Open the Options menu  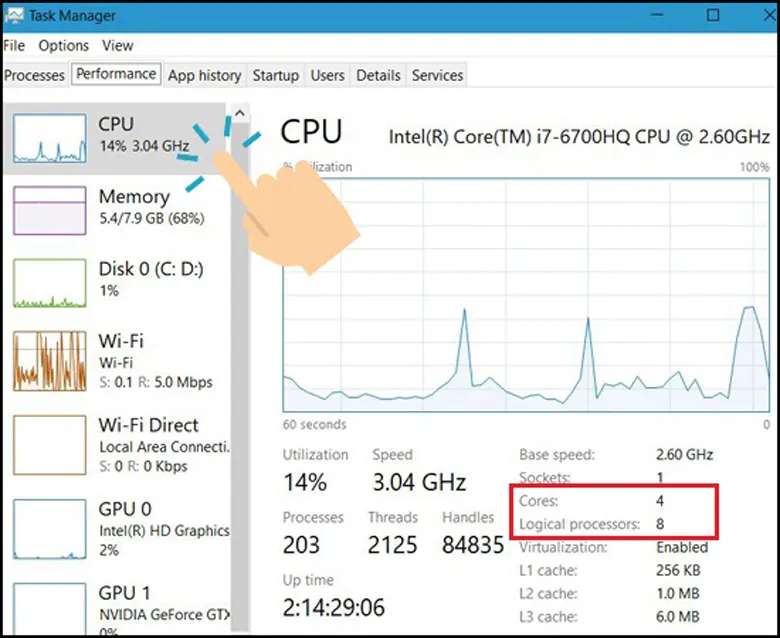(x=64, y=46)
